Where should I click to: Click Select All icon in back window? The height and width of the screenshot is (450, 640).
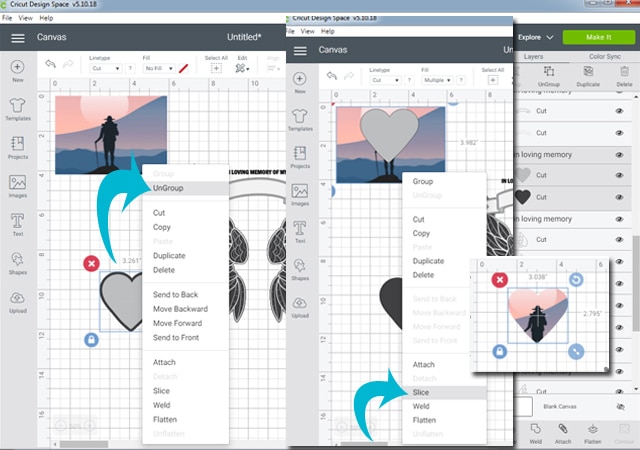point(216,68)
